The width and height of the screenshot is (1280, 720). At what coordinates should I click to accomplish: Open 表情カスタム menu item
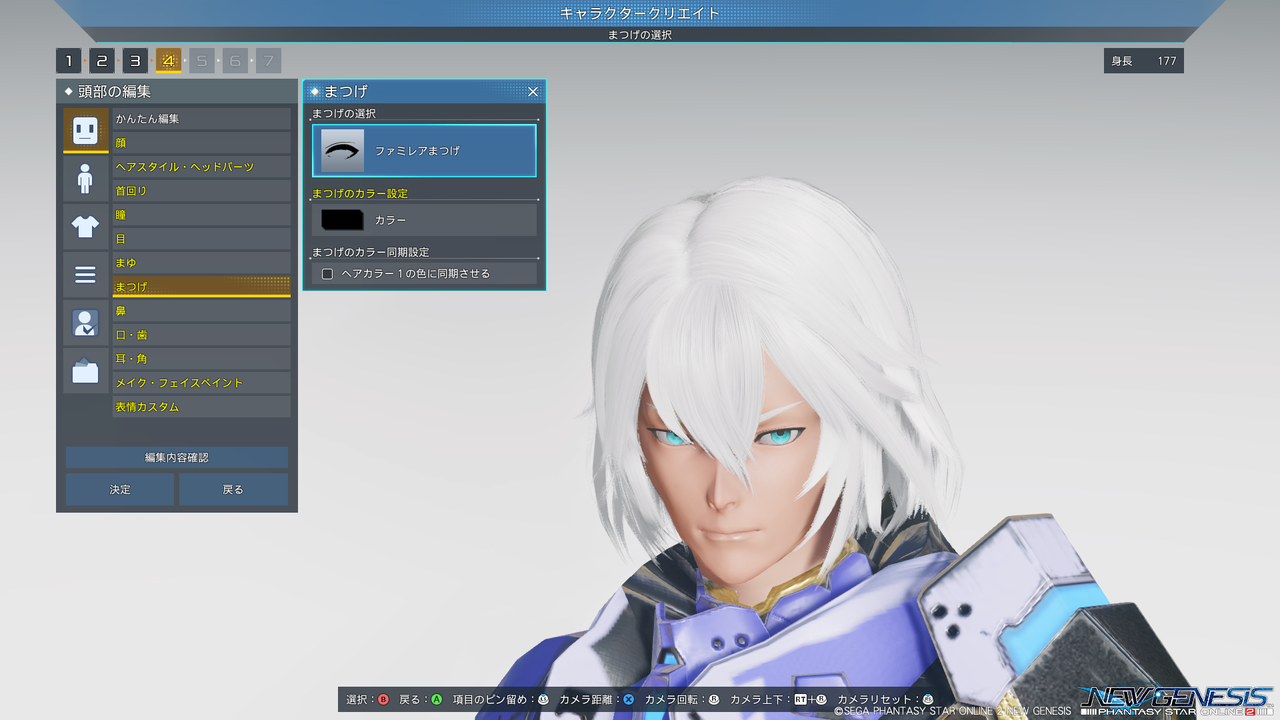tap(201, 407)
